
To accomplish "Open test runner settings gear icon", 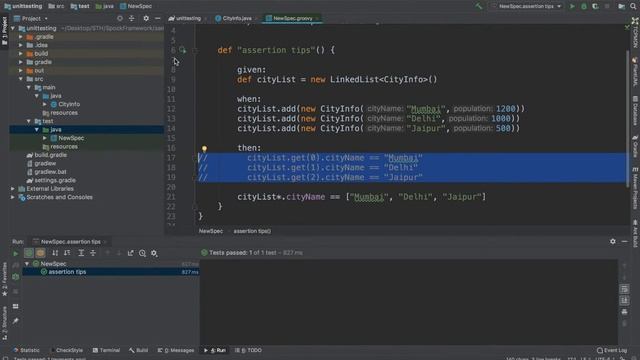I will coord(154,253).
